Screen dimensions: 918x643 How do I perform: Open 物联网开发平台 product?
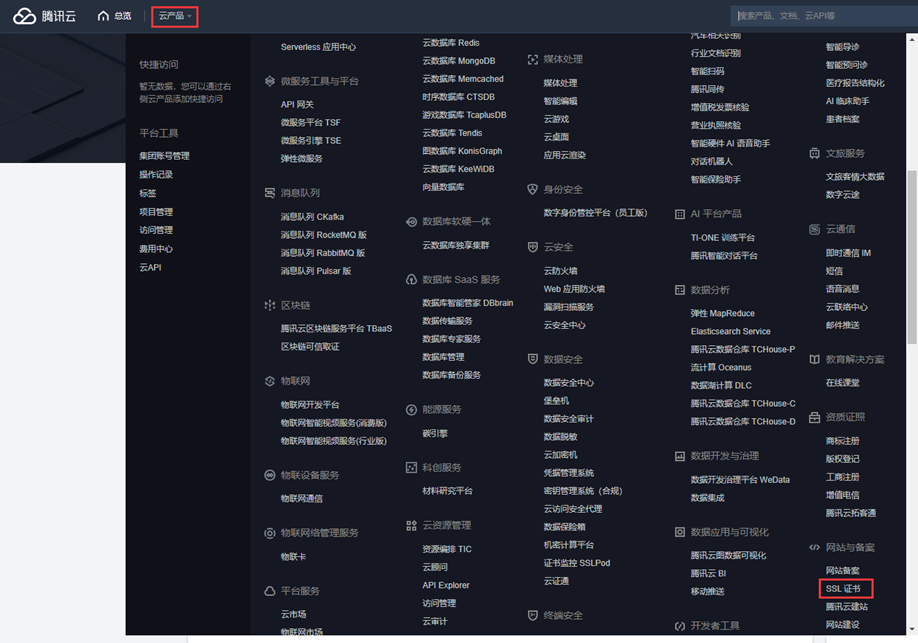310,405
